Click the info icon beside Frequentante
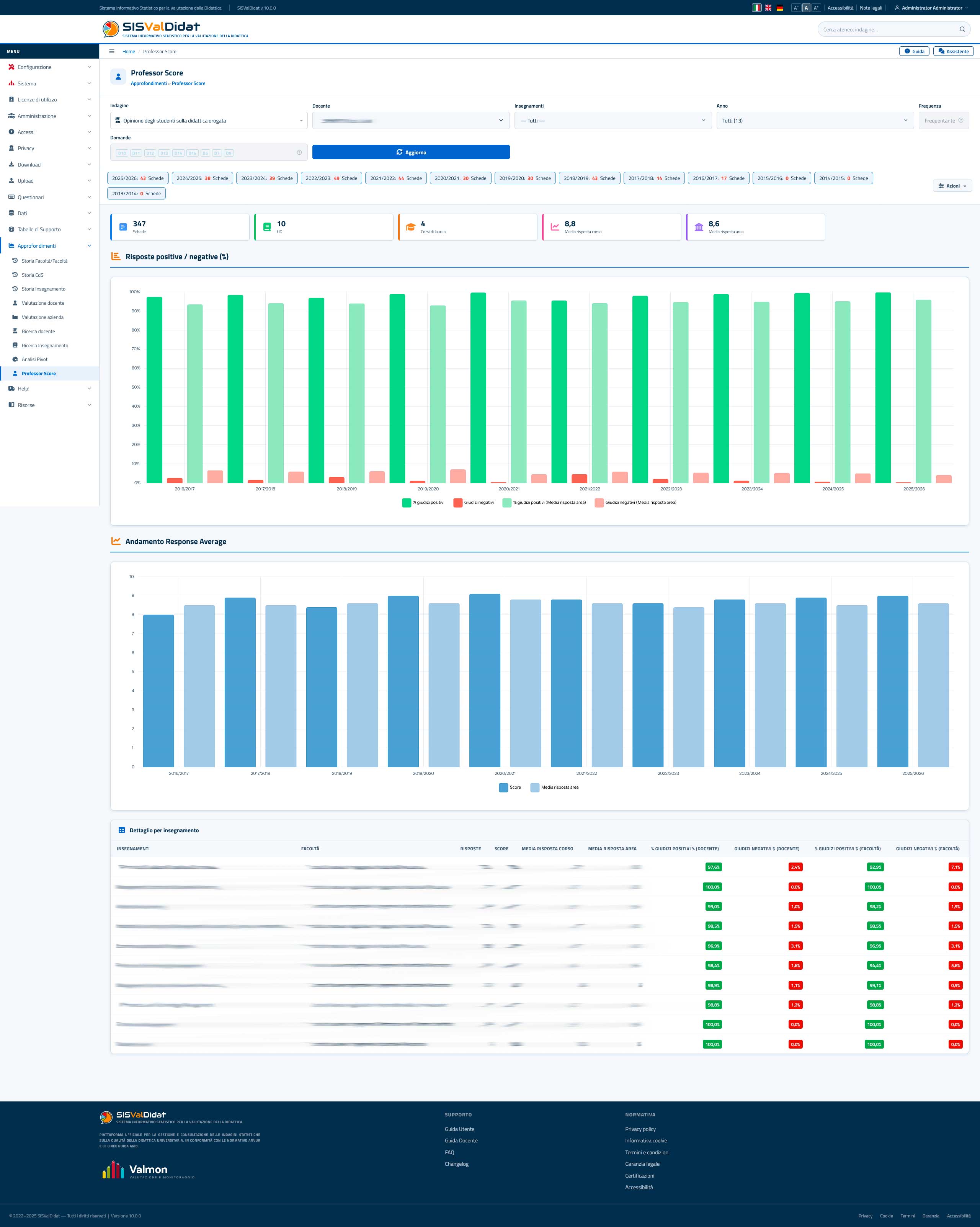The image size is (980, 1227). tap(960, 121)
